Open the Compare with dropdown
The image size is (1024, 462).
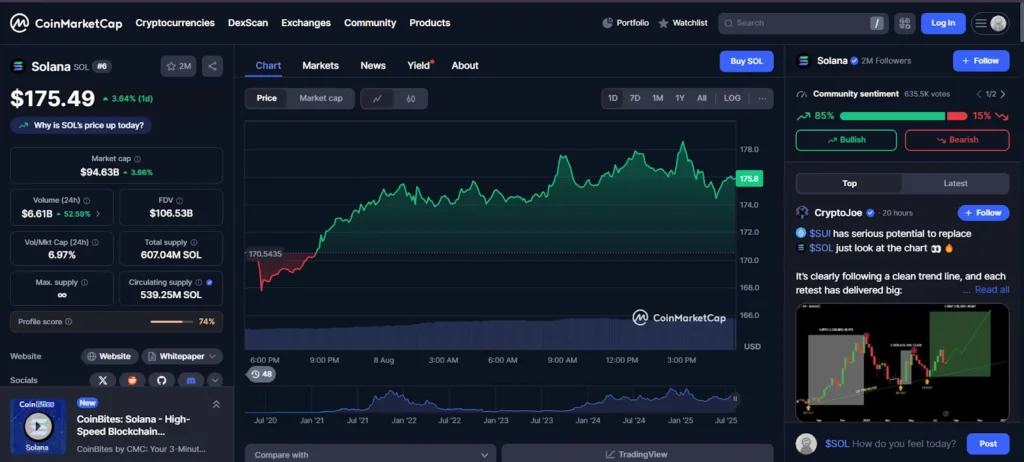pyautogui.click(x=370, y=454)
